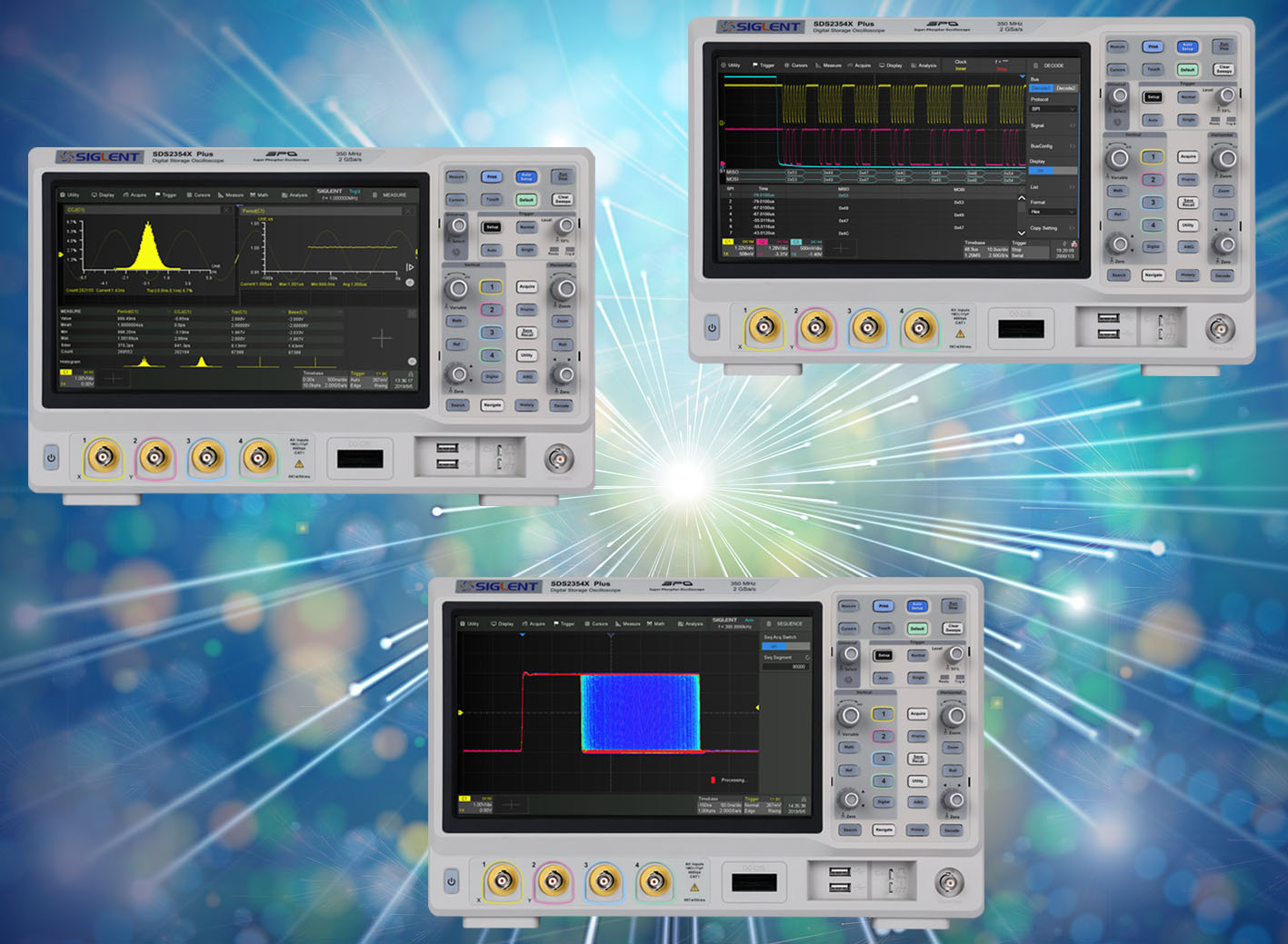Image resolution: width=1288 pixels, height=944 pixels.
Task: Click Trigger info box on top-right scope screen
Action: [x=1030, y=249]
